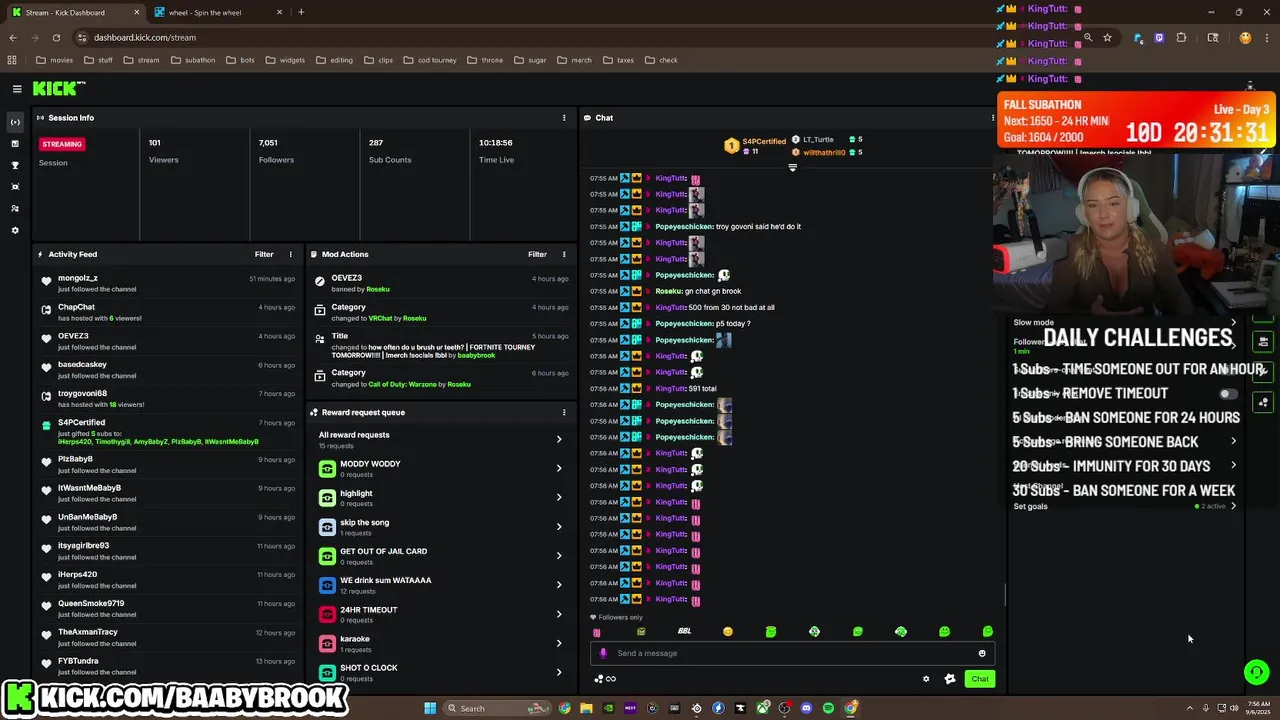Screen dimensions: 1280x720
Task: Click Roseku link on OEVEZ3 ban
Action: 378,289
